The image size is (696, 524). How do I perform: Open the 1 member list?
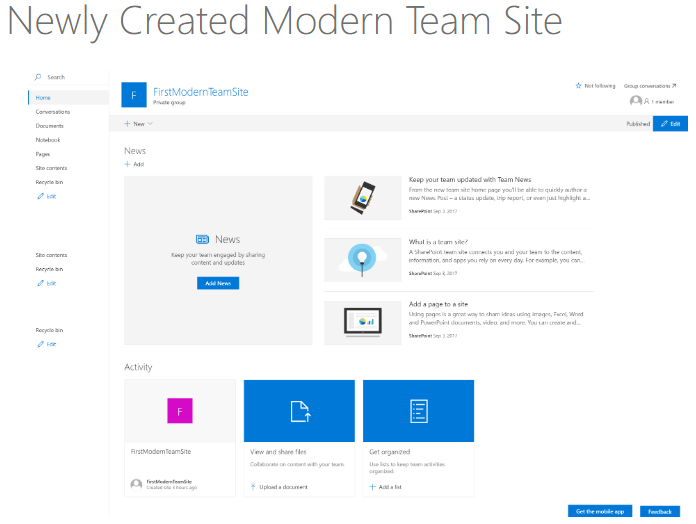tap(659, 102)
